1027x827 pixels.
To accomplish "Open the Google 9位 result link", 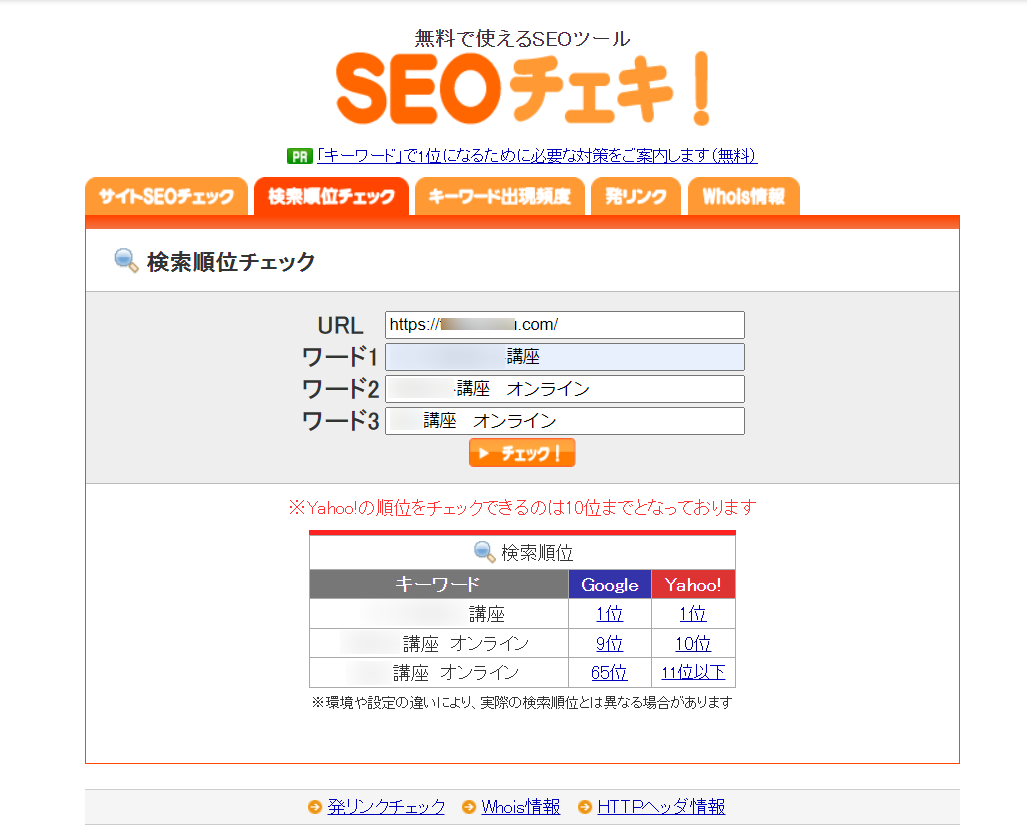I will pos(609,644).
